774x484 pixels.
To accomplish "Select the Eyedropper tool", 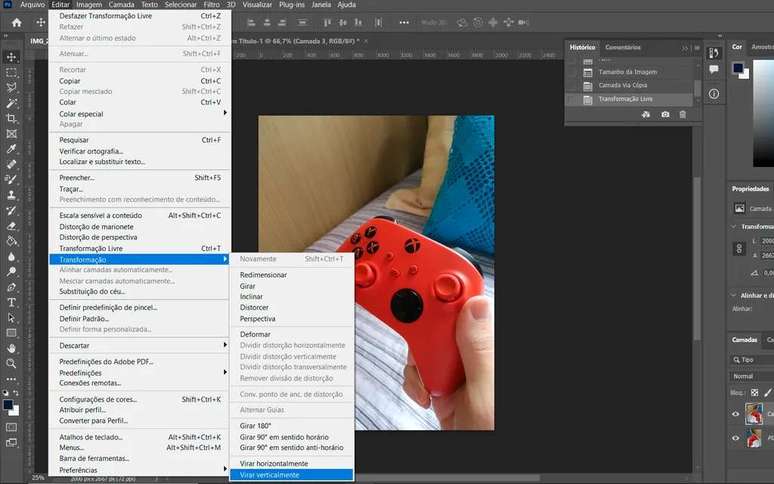I will pyautogui.click(x=11, y=149).
